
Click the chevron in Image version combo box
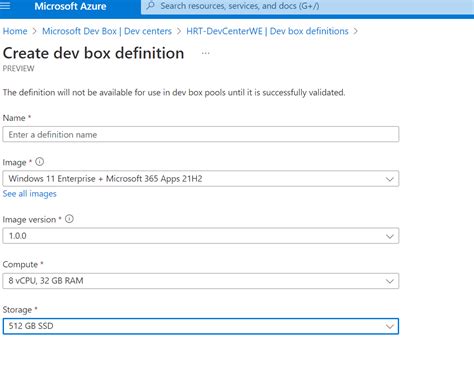pos(390,236)
